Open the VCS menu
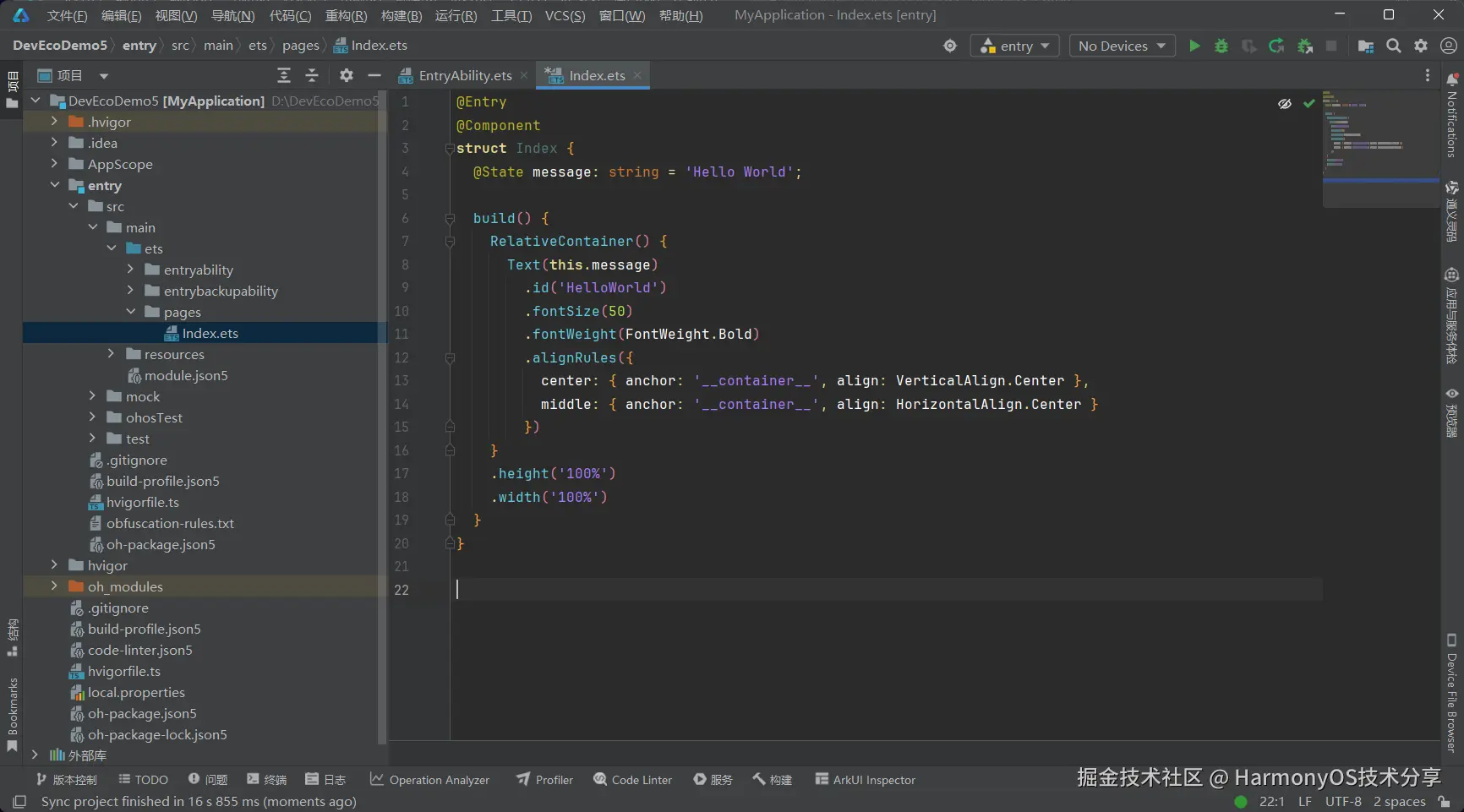 coord(565,15)
